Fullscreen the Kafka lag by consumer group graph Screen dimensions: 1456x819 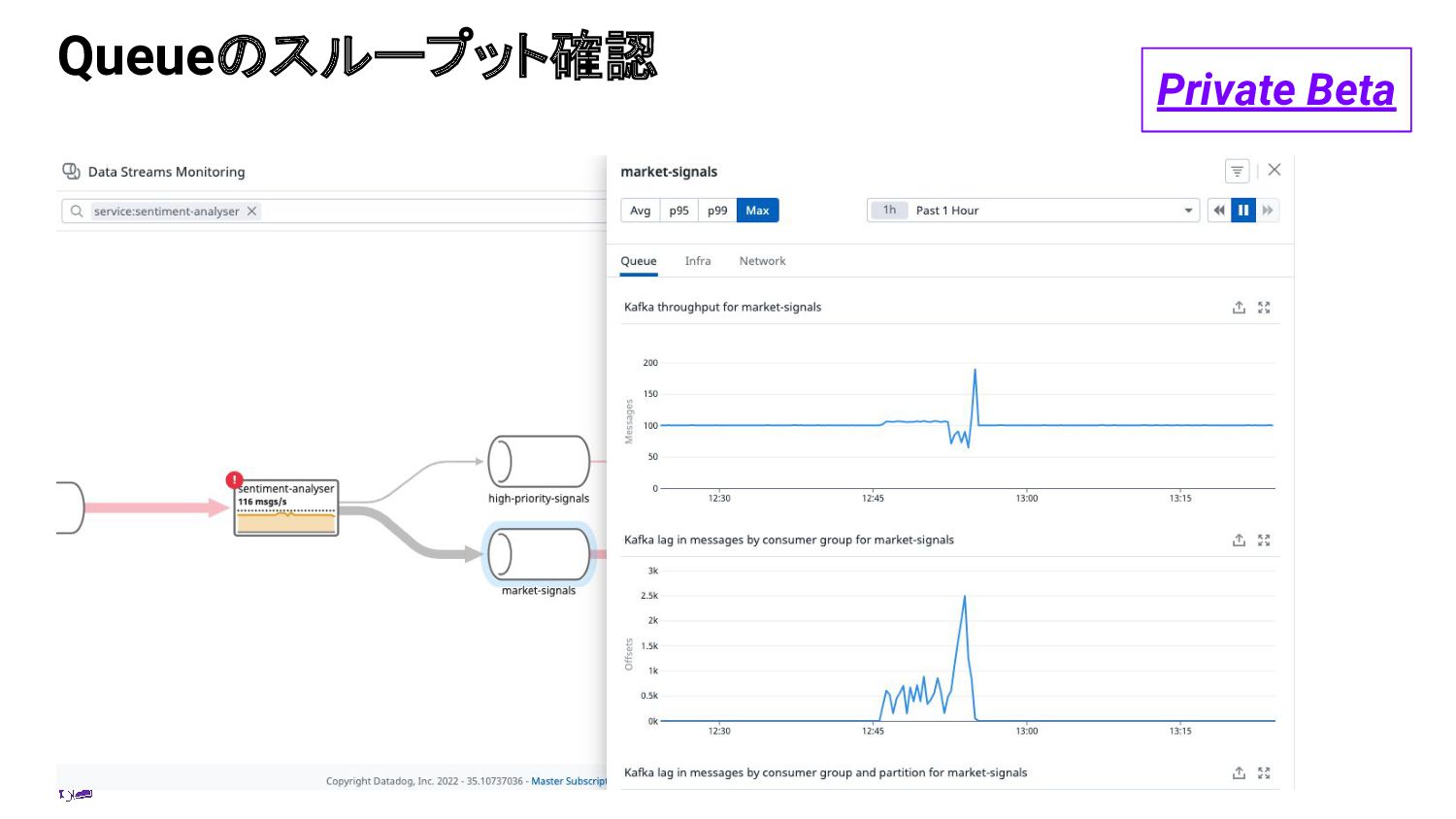tap(1264, 541)
